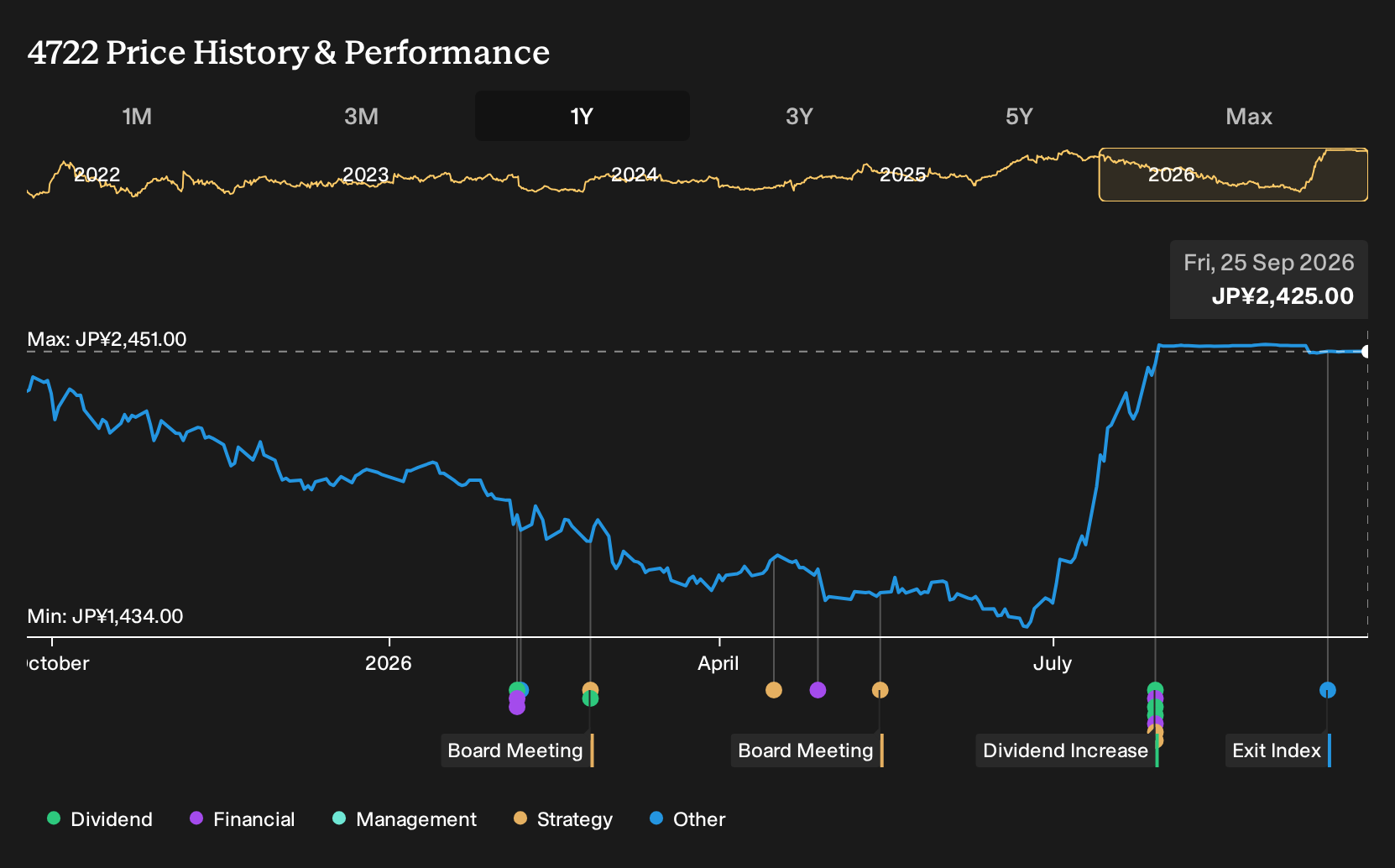Viewport: 1395px width, 868px height.
Task: Click the highlighted 2026 range selector window
Action: coord(1233,175)
